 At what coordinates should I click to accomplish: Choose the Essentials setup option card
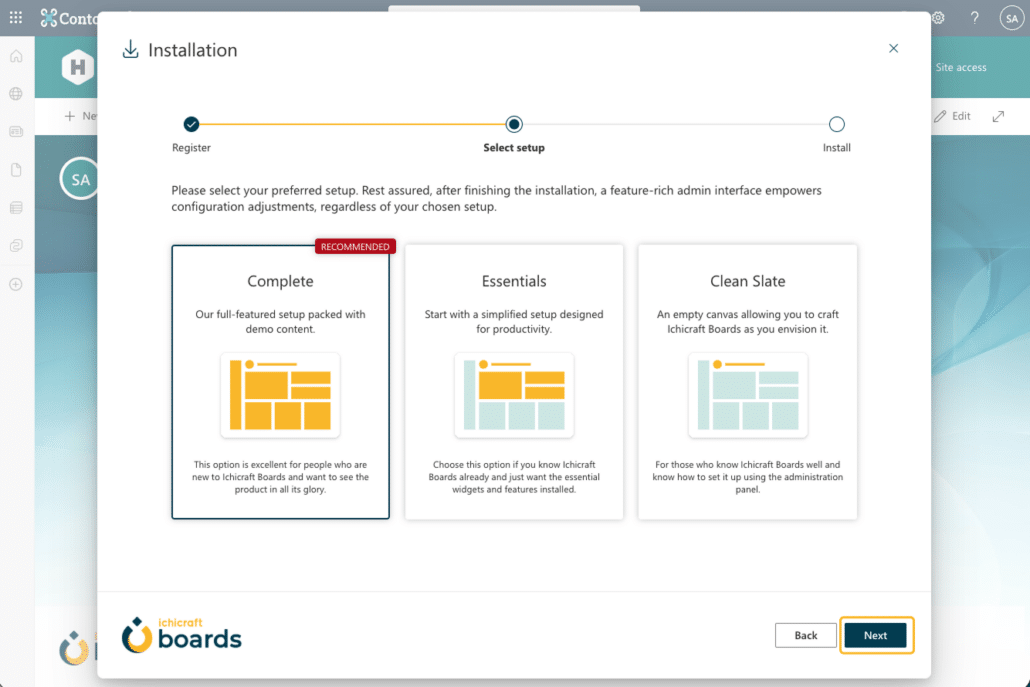[x=514, y=382]
